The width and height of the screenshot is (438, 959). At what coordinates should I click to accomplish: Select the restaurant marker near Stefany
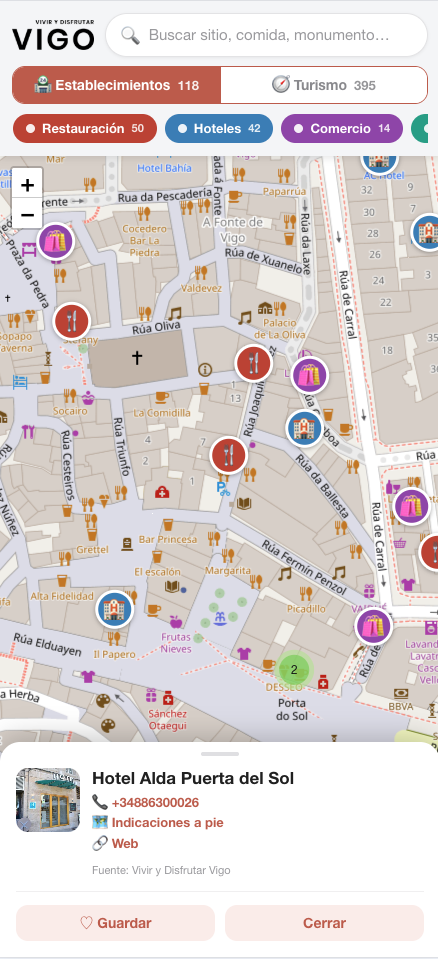coord(72,320)
